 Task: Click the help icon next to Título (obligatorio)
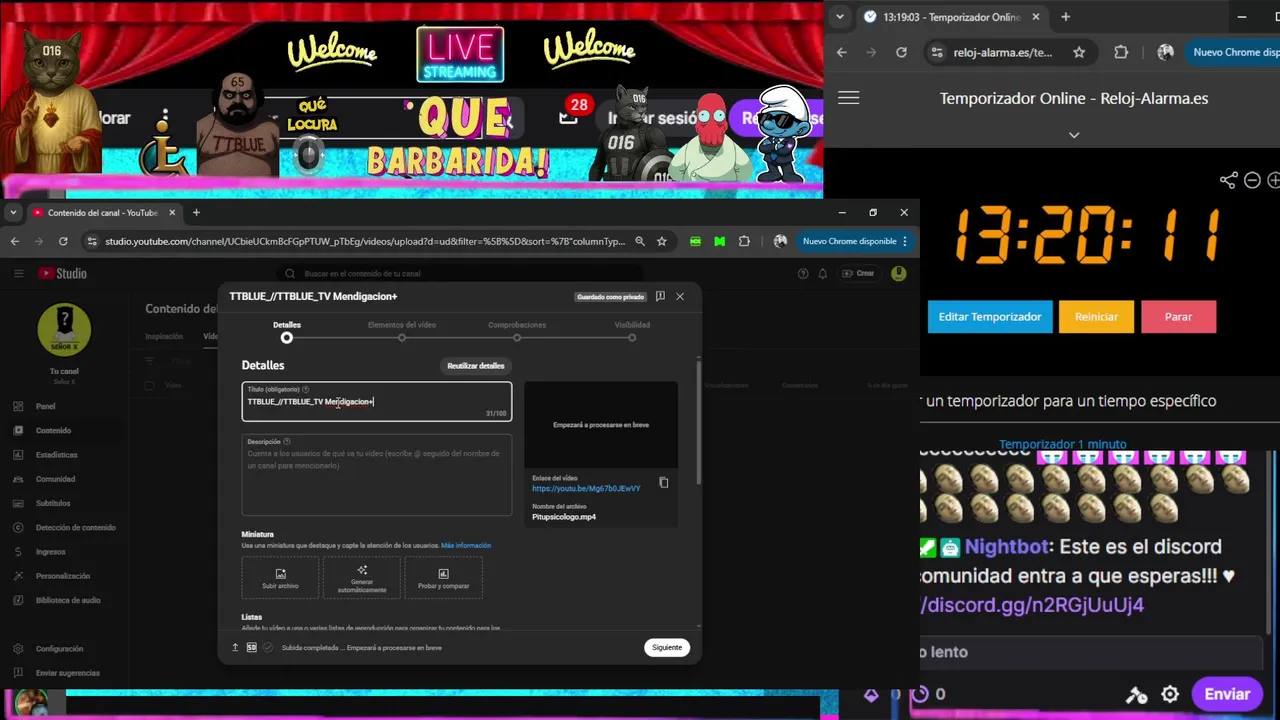pyautogui.click(x=305, y=389)
